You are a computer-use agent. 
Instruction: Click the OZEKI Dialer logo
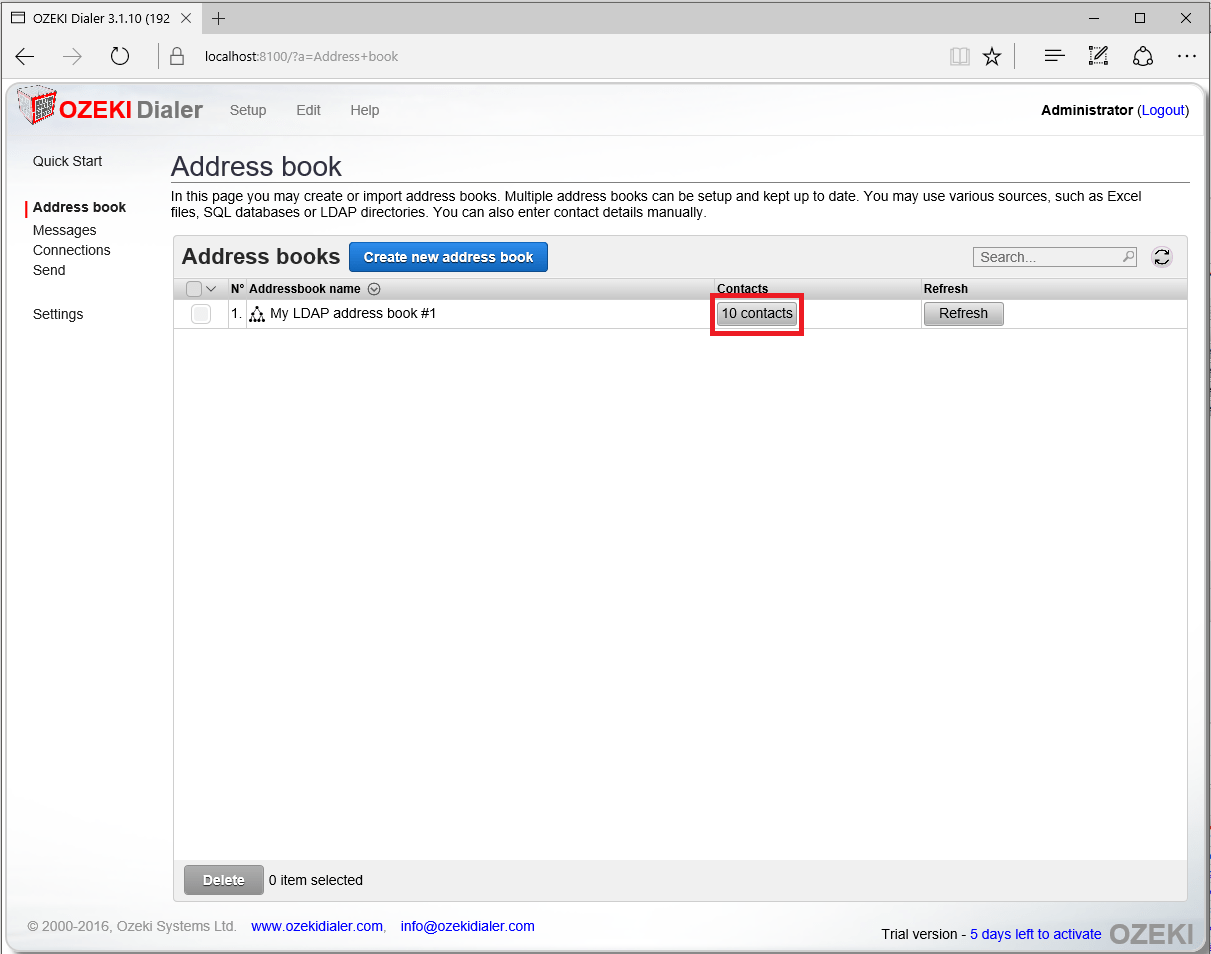pyautogui.click(x=110, y=108)
